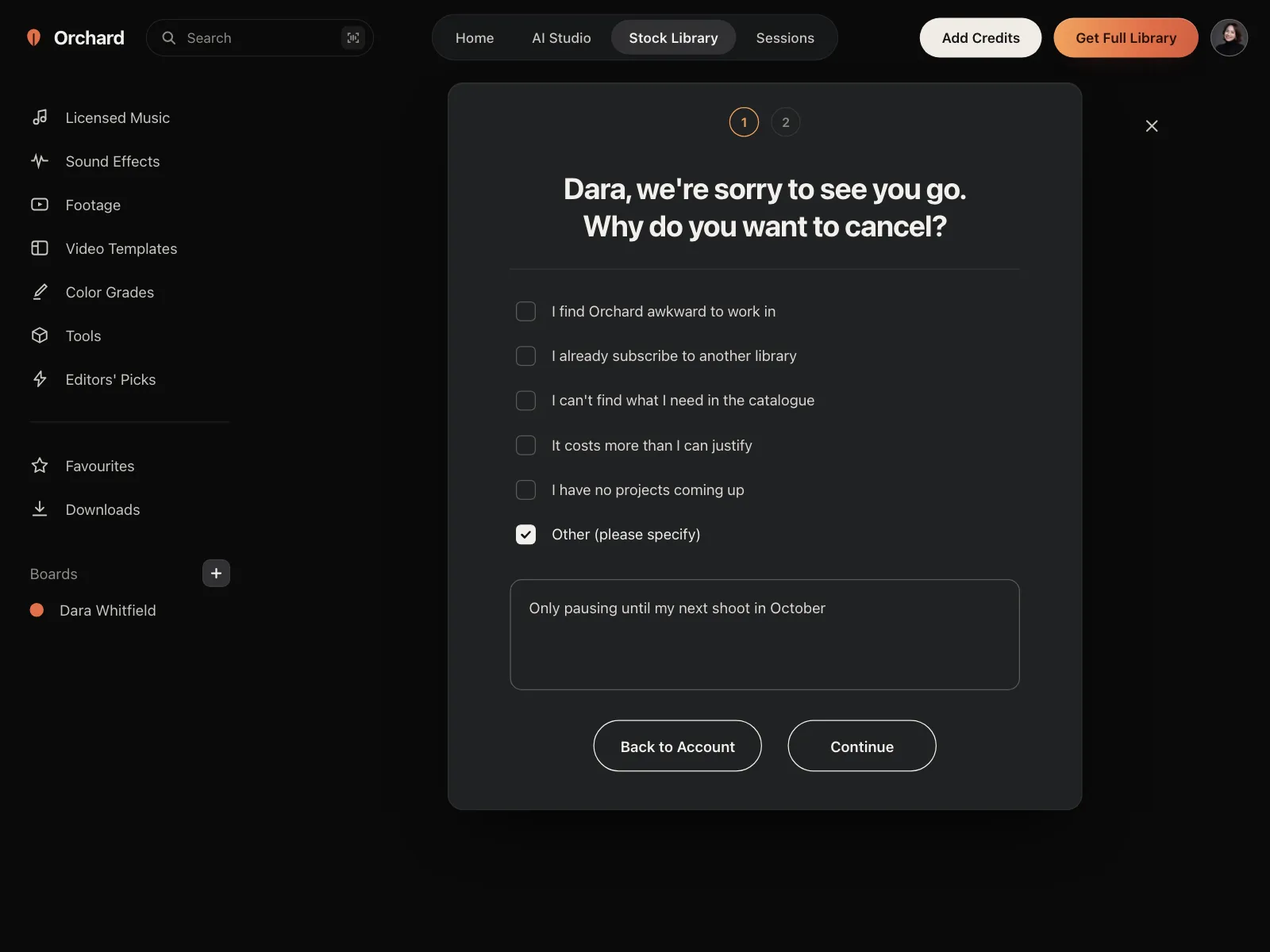1270x952 pixels.
Task: Open the Footage play icon
Action: 40,205
